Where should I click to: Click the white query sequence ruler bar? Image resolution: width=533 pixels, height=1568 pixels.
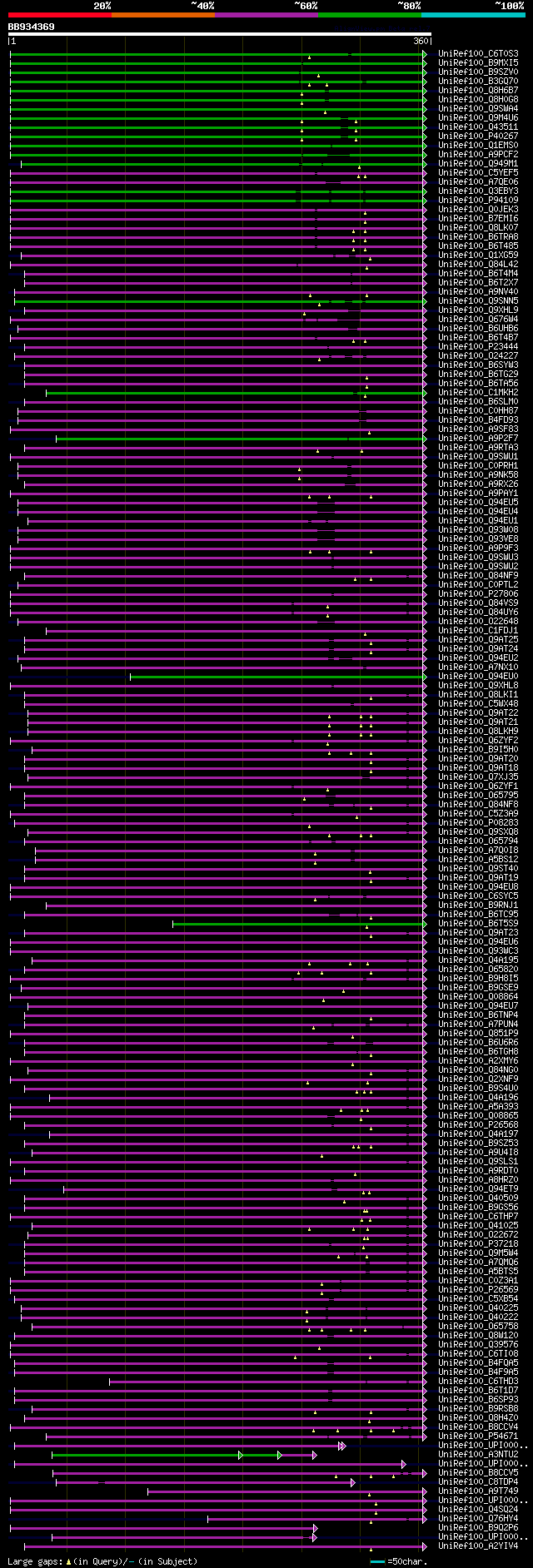coord(219,34)
